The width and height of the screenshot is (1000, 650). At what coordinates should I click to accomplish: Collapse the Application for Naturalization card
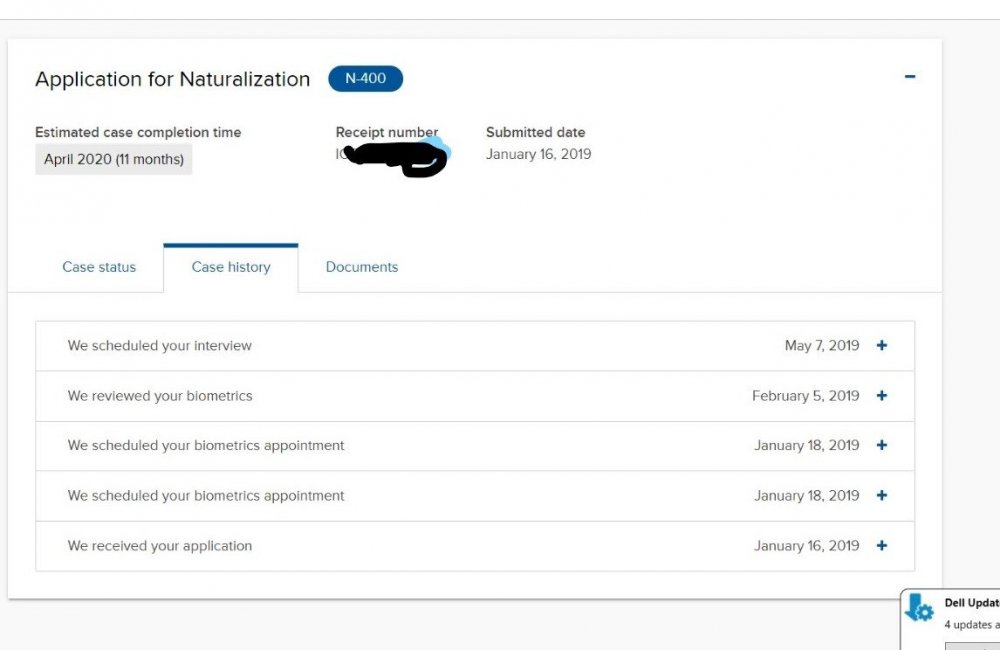pyautogui.click(x=910, y=77)
